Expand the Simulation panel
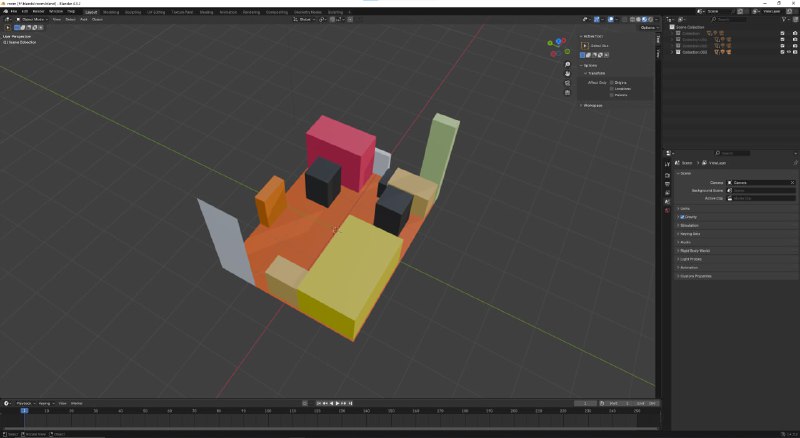This screenshot has height=438, width=800. tap(689, 225)
